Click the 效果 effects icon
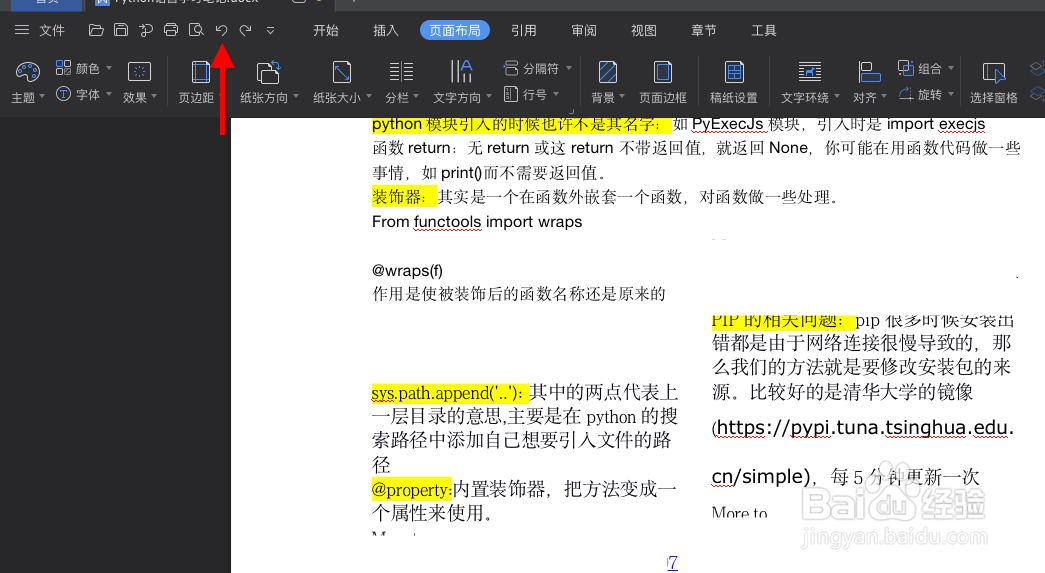Screen dimensions: 1045x573 139,72
